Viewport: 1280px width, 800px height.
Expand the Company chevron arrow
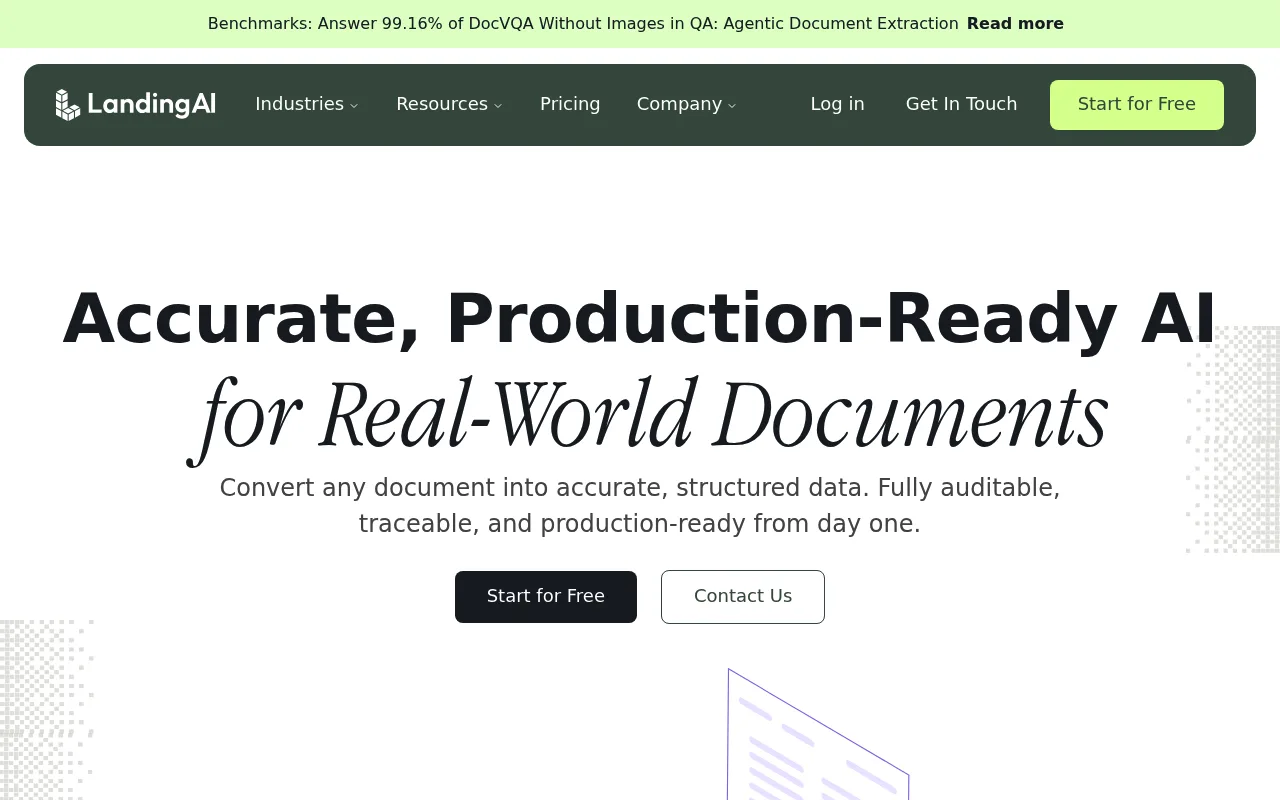[732, 105]
